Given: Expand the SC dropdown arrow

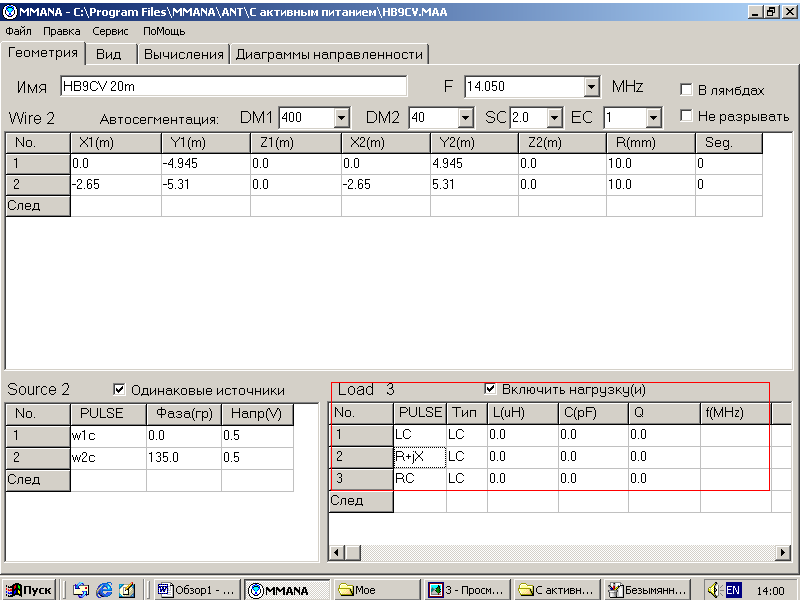Looking at the screenshot, I should 555,118.
